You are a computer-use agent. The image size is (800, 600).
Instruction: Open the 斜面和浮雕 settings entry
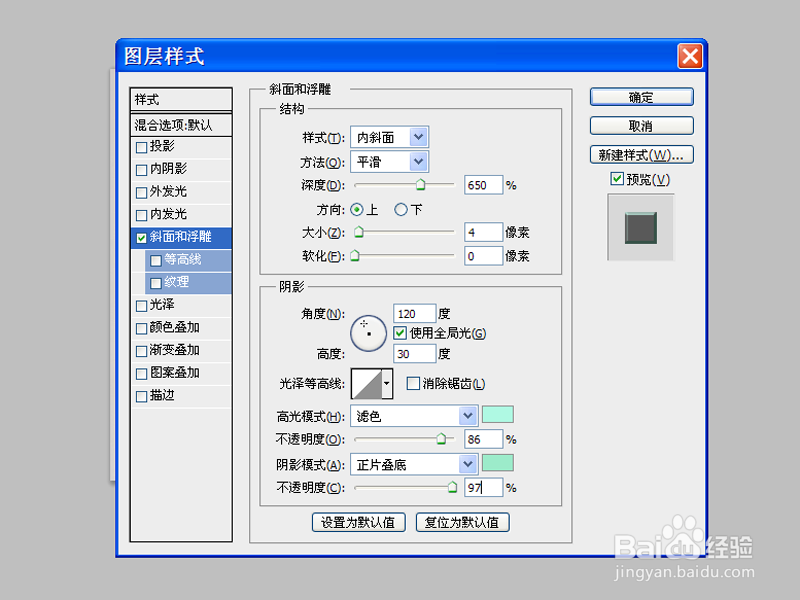pos(181,238)
